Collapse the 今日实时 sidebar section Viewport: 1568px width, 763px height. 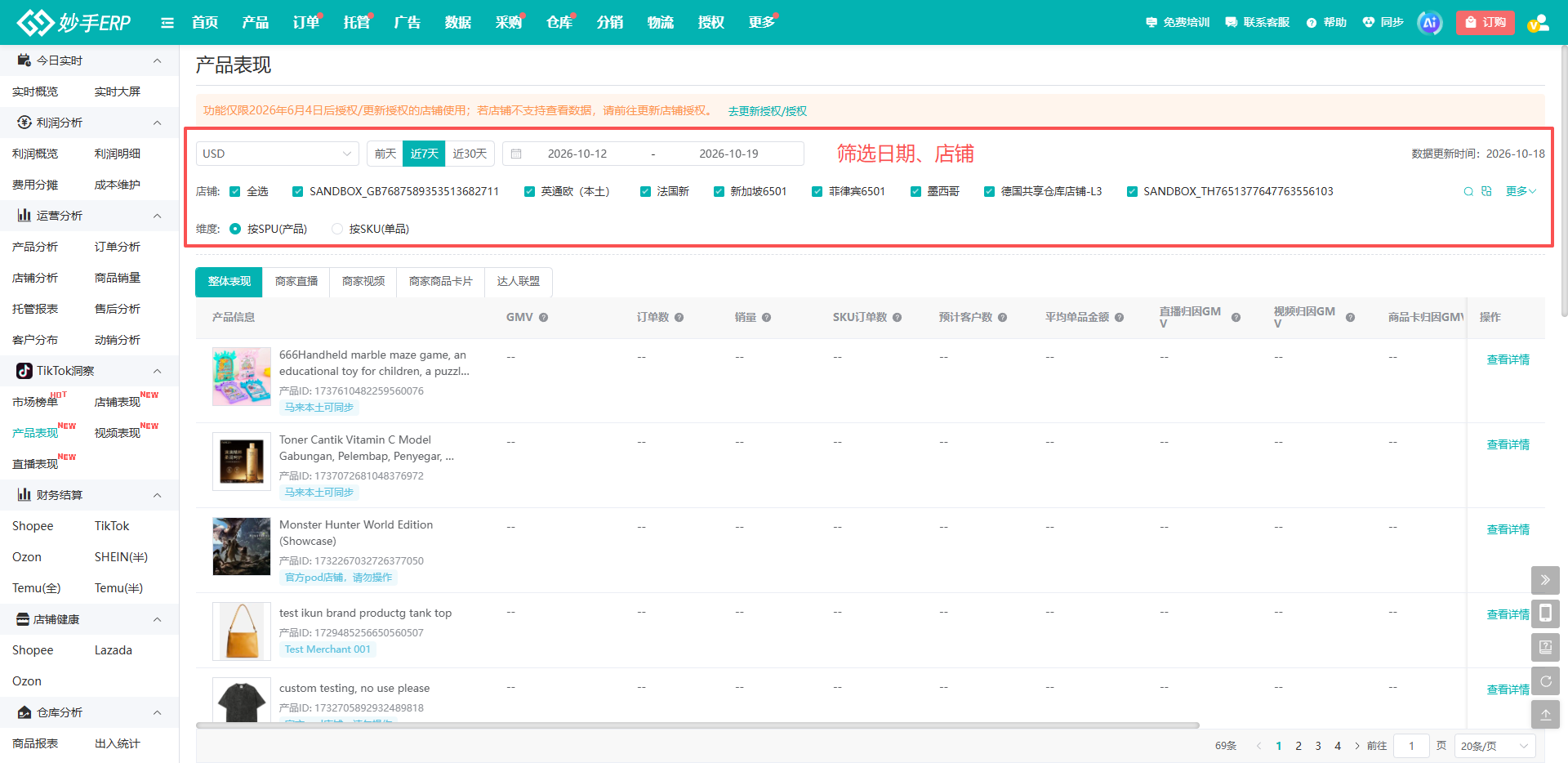(x=158, y=60)
